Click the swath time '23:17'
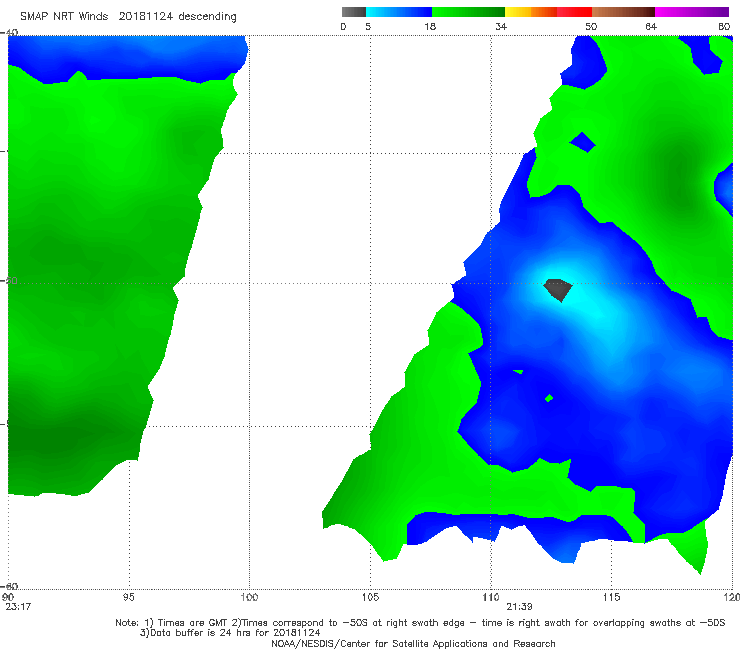The height and width of the screenshot is (650, 740). pyautogui.click(x=18, y=607)
